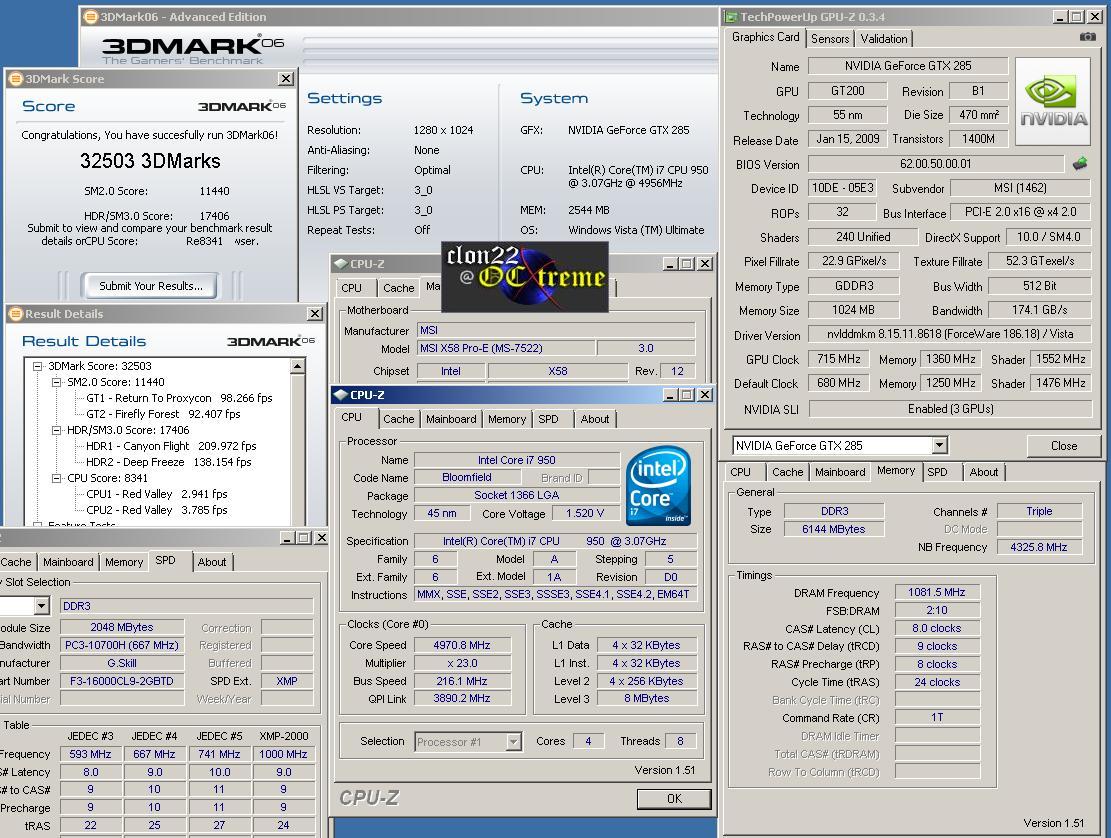The width and height of the screenshot is (1111, 838).
Task: Open Cache tab in front CPU-Z window
Action: (398, 419)
